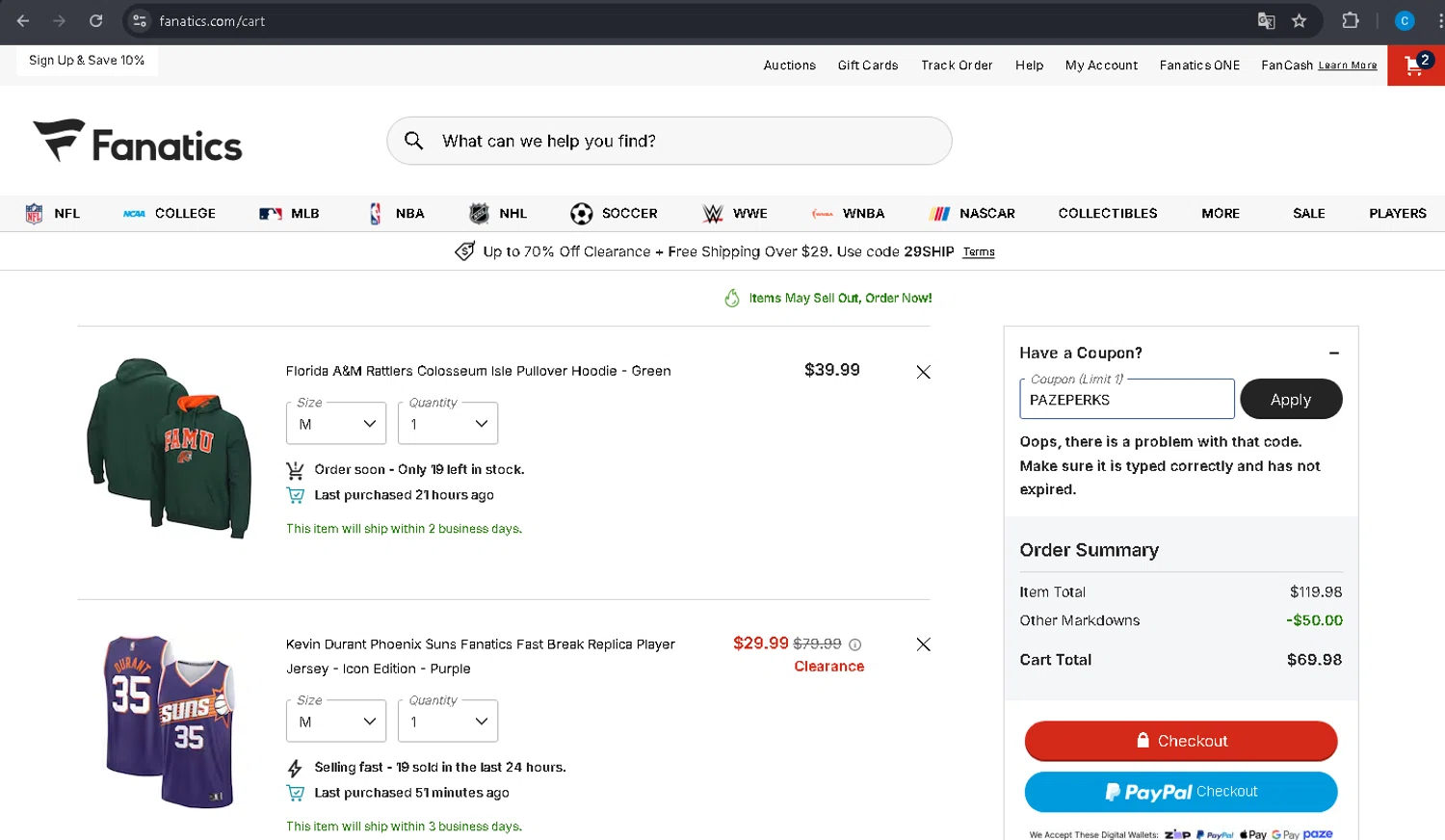This screenshot has width=1445, height=840.
Task: Open the Gift Cards link
Action: [x=868, y=66]
